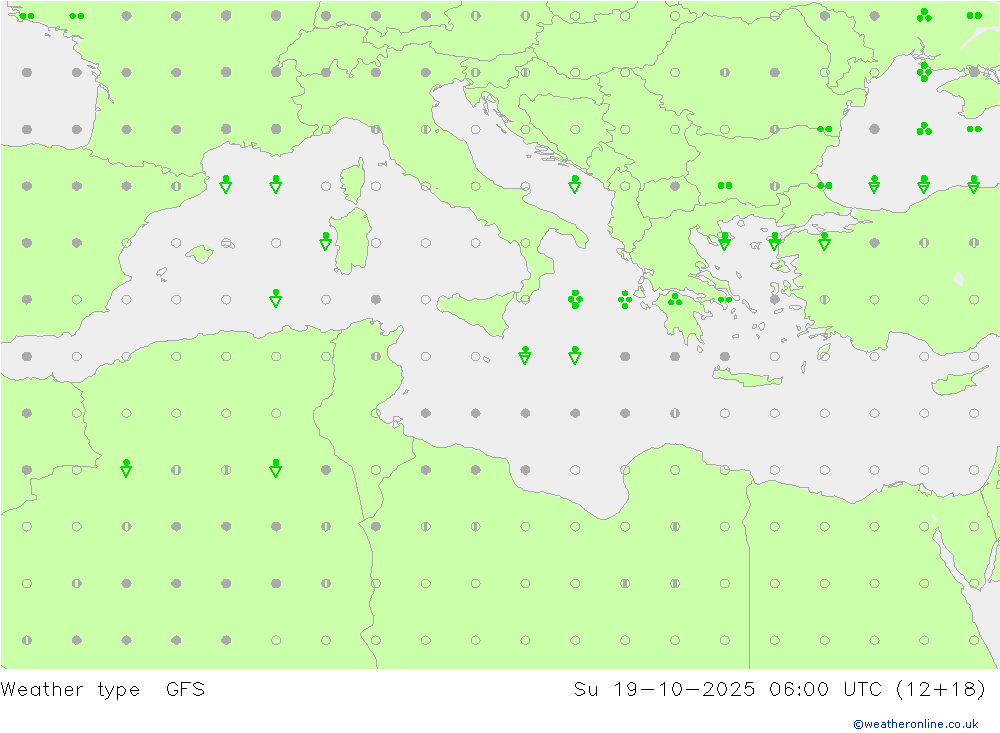Click the shower symbol over northern Greece near Thessaloniki
1000x733 pixels.
tap(724, 241)
